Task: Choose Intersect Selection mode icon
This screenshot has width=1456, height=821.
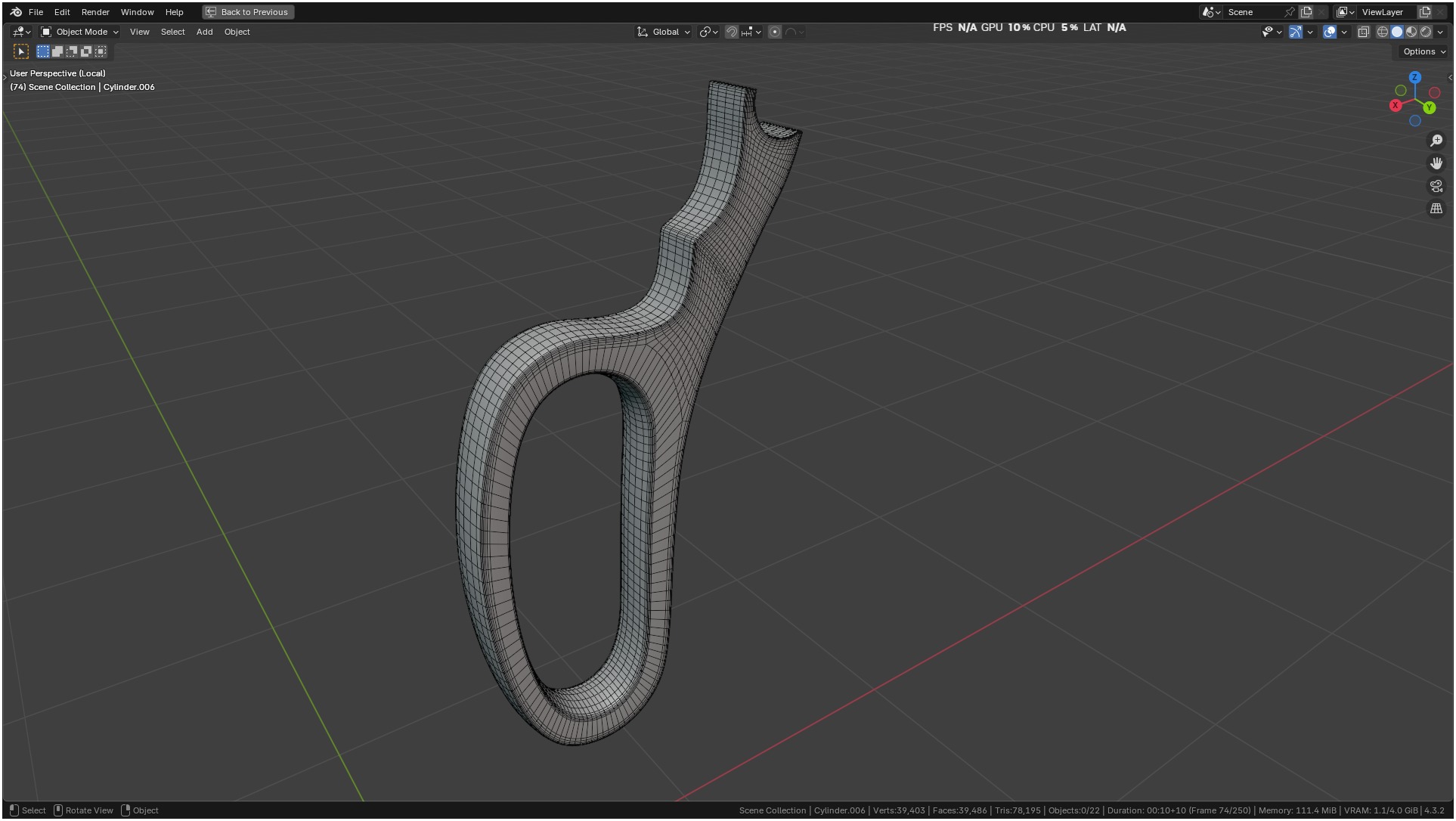Action: [x=101, y=51]
